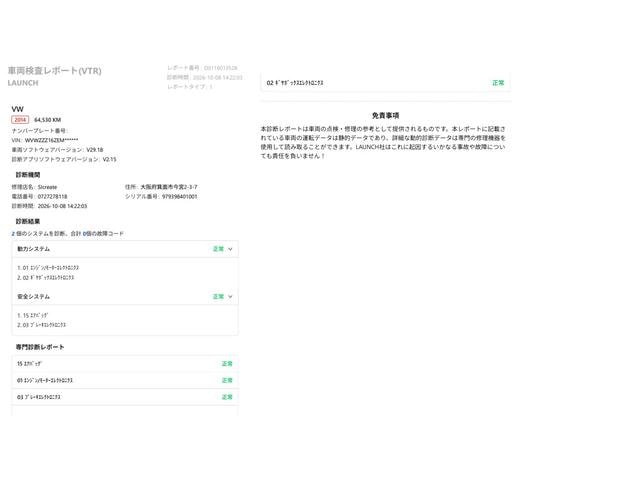Open the 01 engine row in 専門診断レポート
The height and width of the screenshot is (480, 640).
[125, 380]
